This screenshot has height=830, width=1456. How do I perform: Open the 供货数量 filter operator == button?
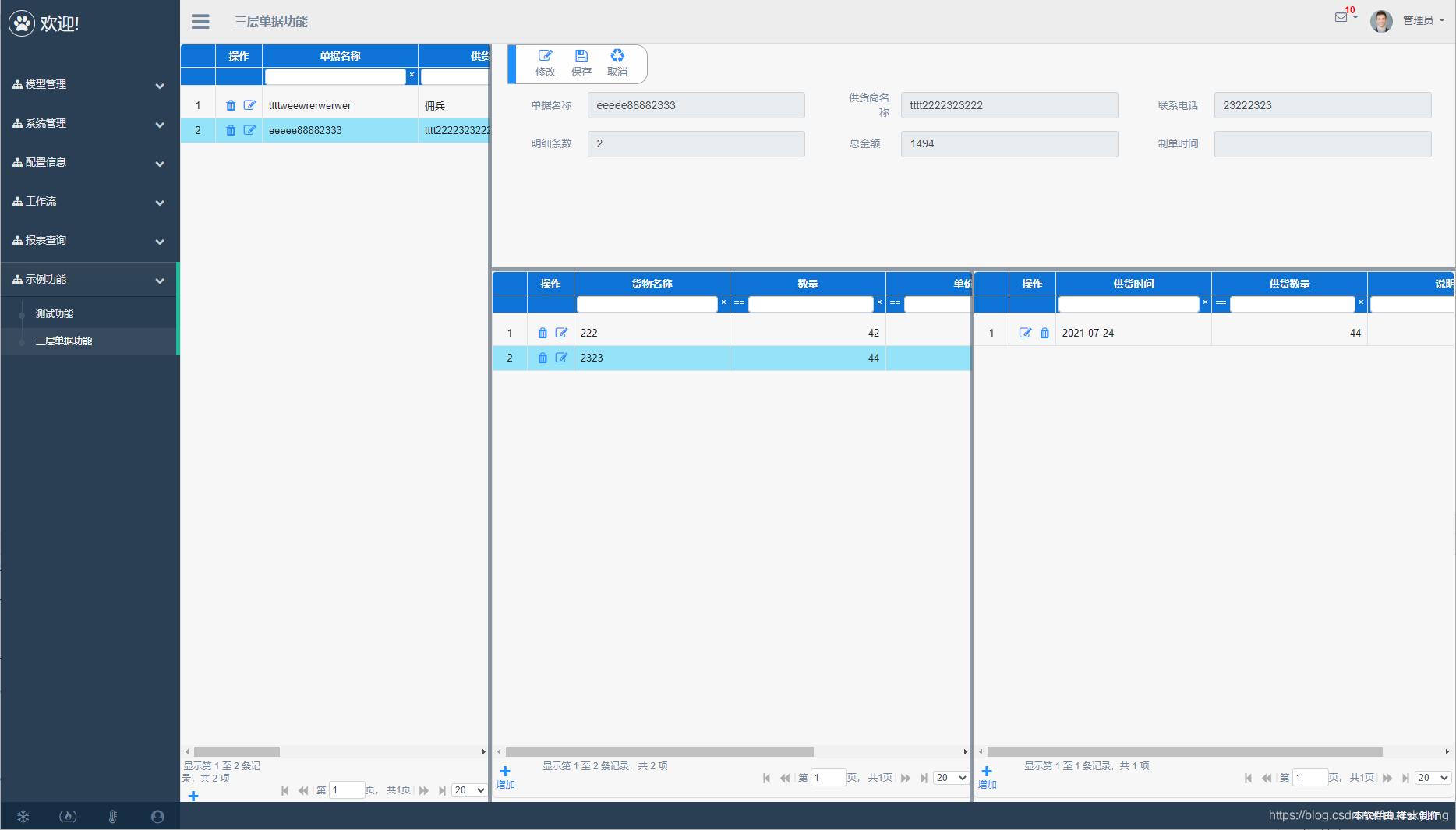pos(1221,303)
